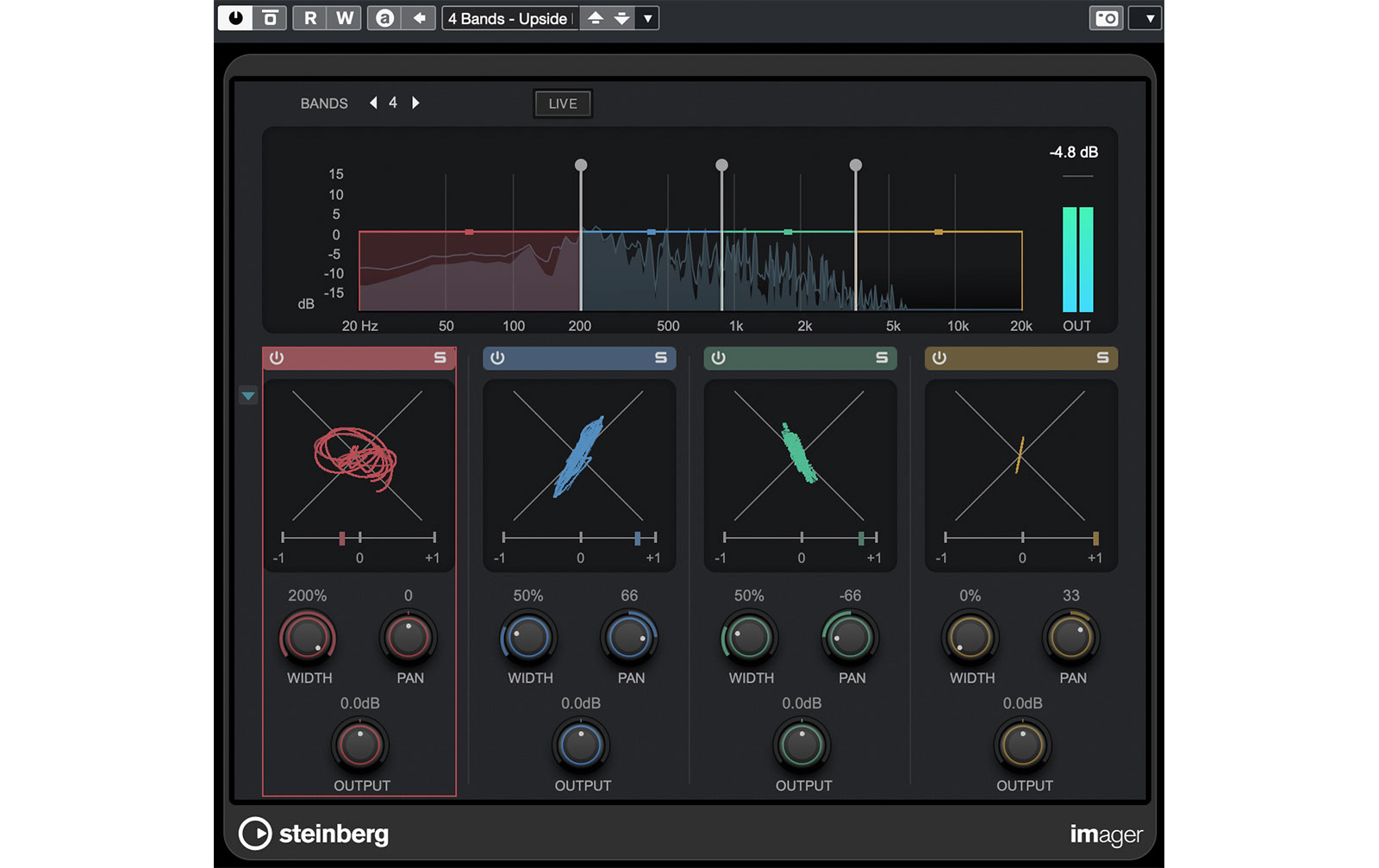Click the red band vectorscope display
The width and height of the screenshot is (1379, 868).
point(359,456)
